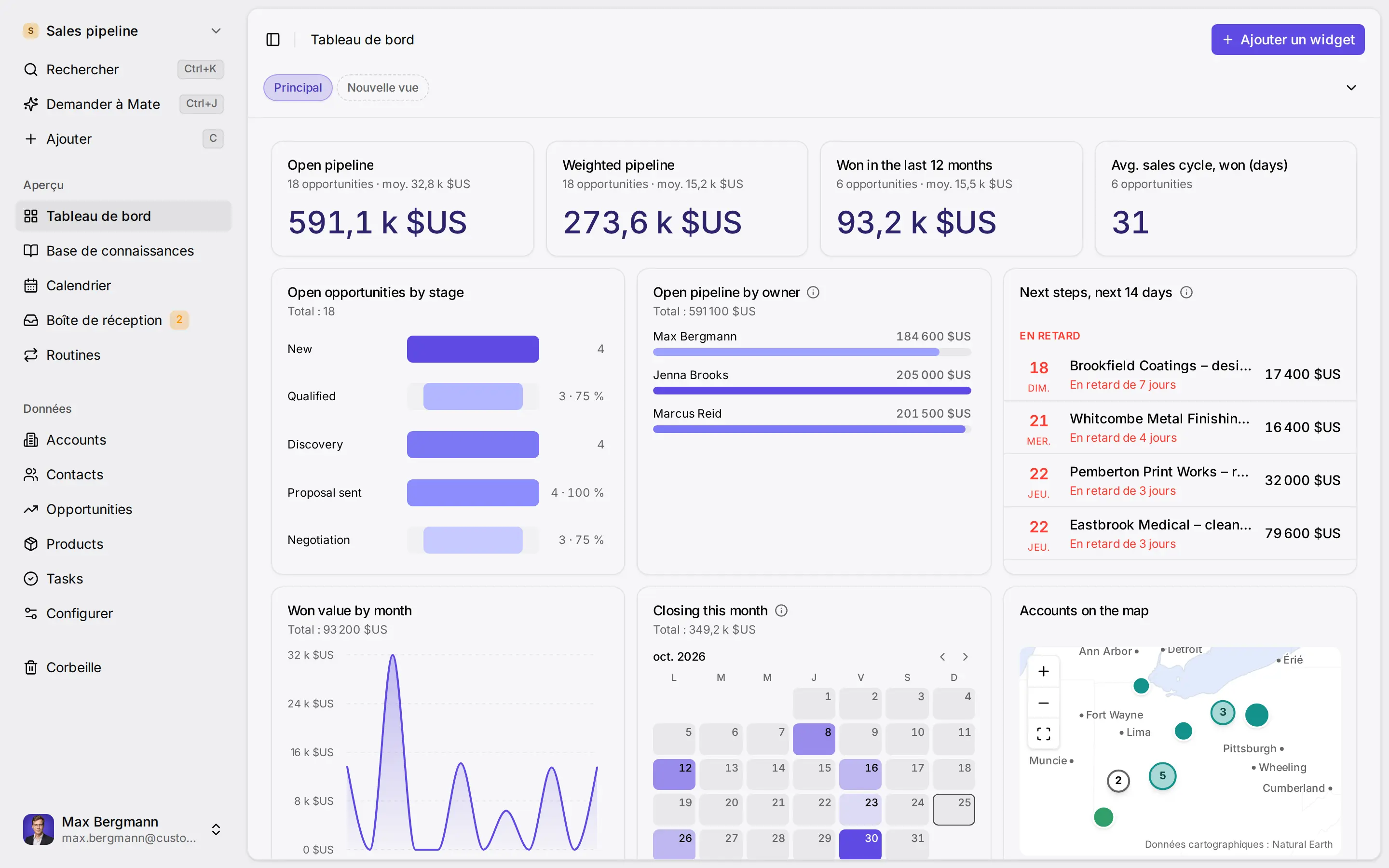Image resolution: width=1389 pixels, height=868 pixels.
Task: Show info for Closing this month
Action: pyautogui.click(x=781, y=610)
